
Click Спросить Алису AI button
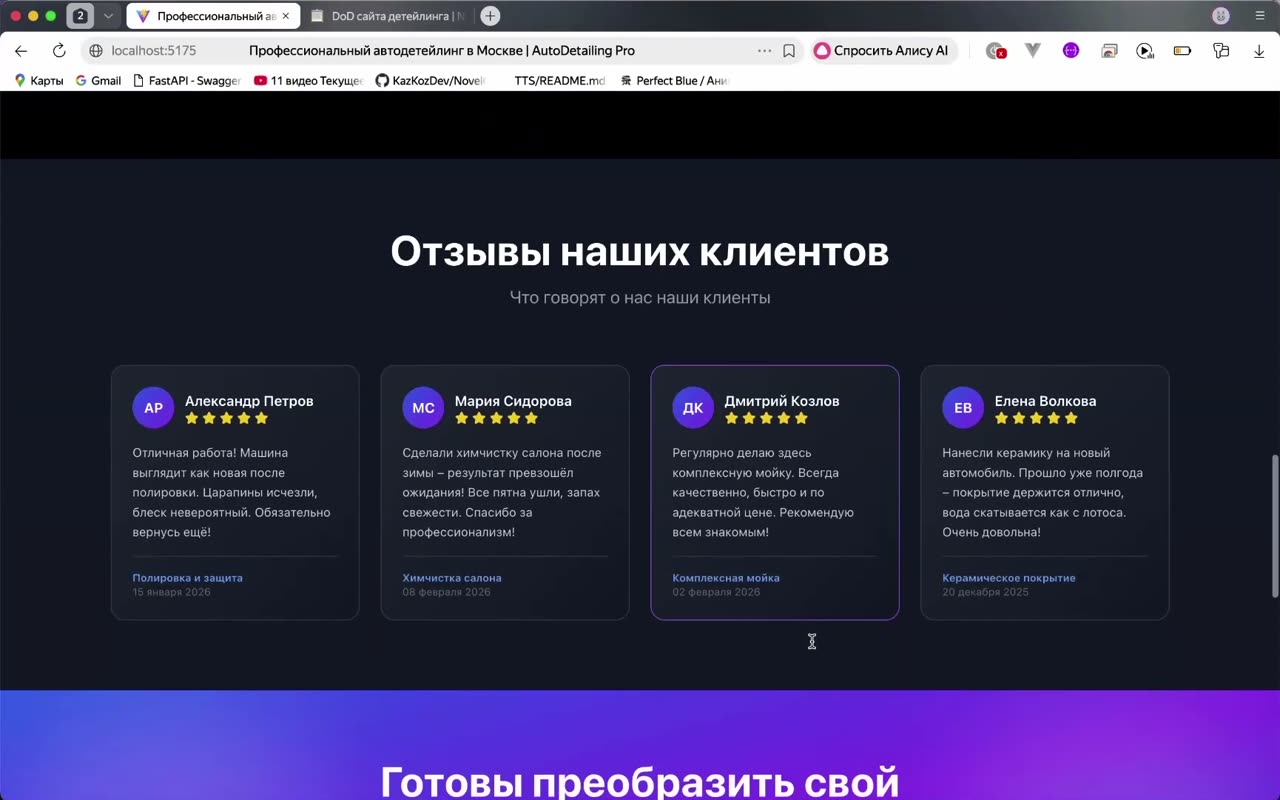882,51
